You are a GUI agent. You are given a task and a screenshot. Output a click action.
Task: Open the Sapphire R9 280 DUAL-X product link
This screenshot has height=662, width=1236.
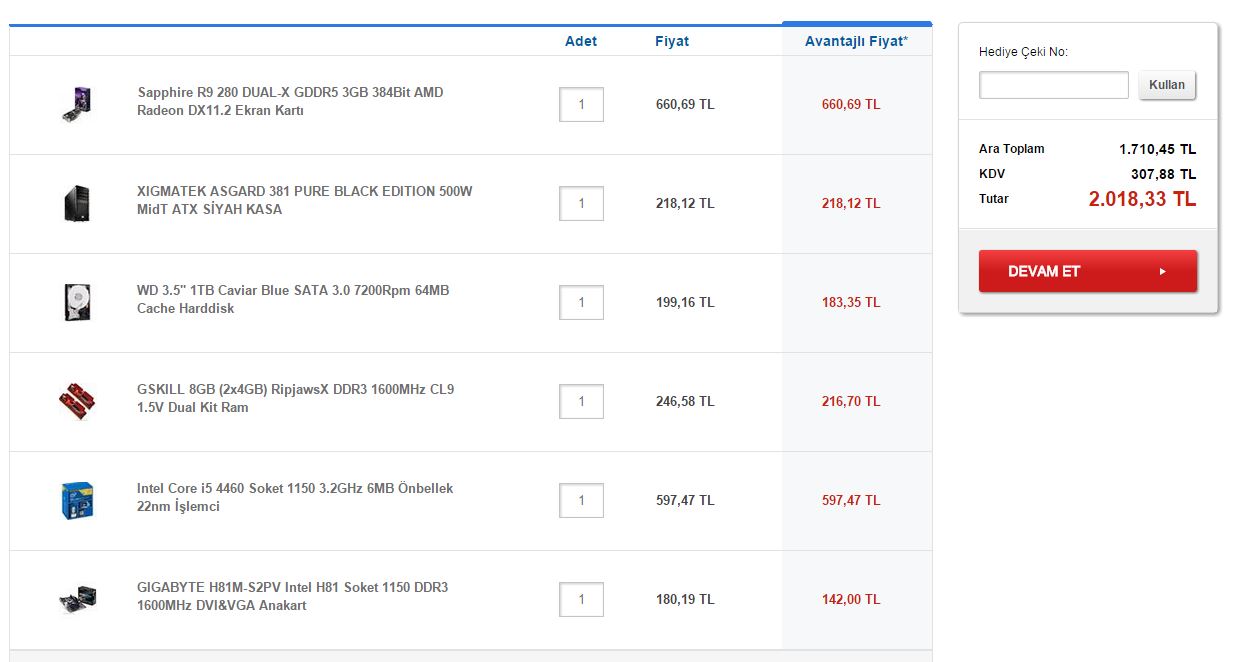[x=290, y=101]
